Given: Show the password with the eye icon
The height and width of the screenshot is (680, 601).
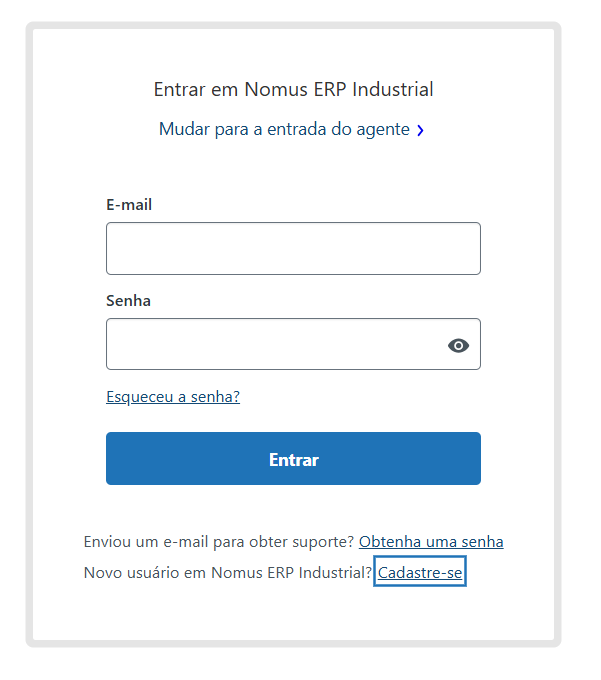Looking at the screenshot, I should point(458,346).
